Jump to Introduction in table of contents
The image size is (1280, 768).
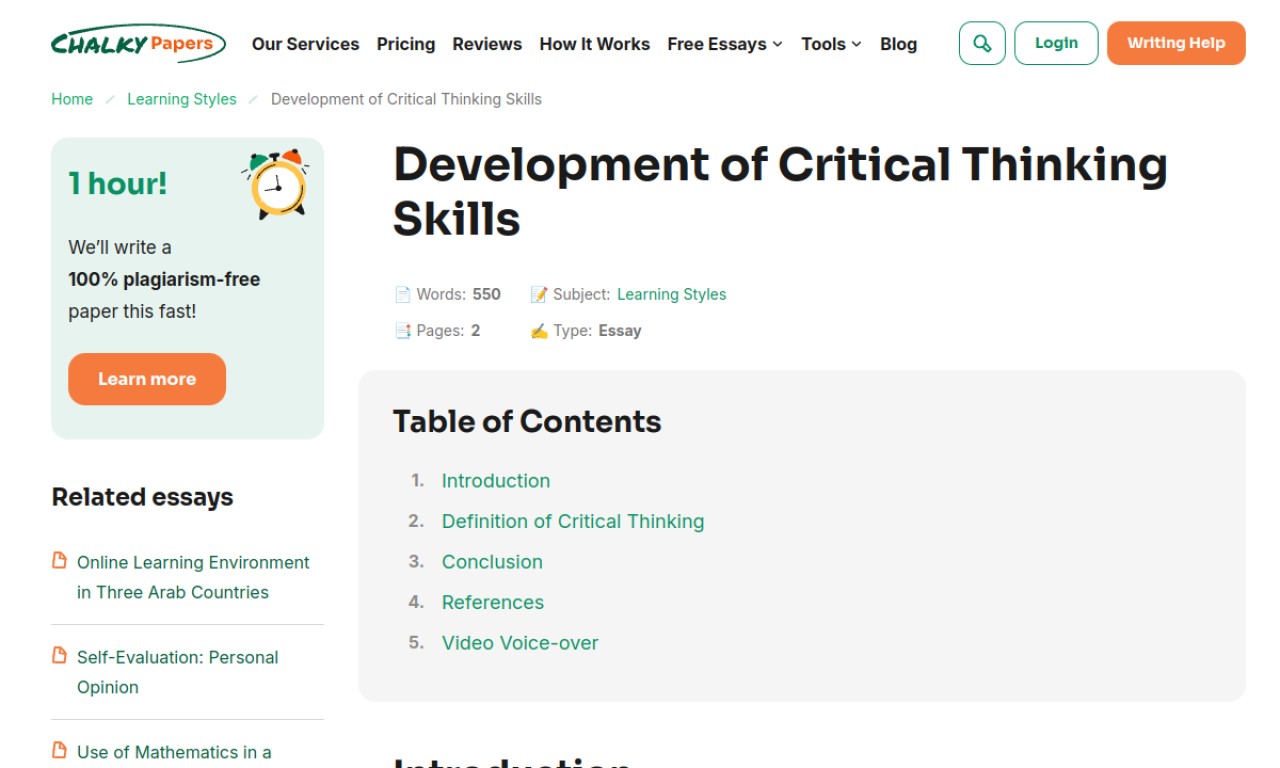tap(496, 480)
